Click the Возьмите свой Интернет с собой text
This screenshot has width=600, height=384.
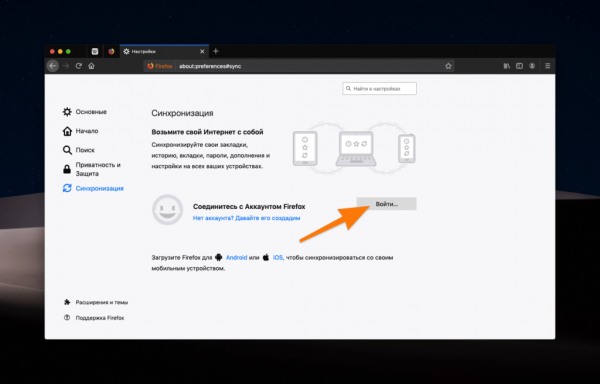(207, 132)
